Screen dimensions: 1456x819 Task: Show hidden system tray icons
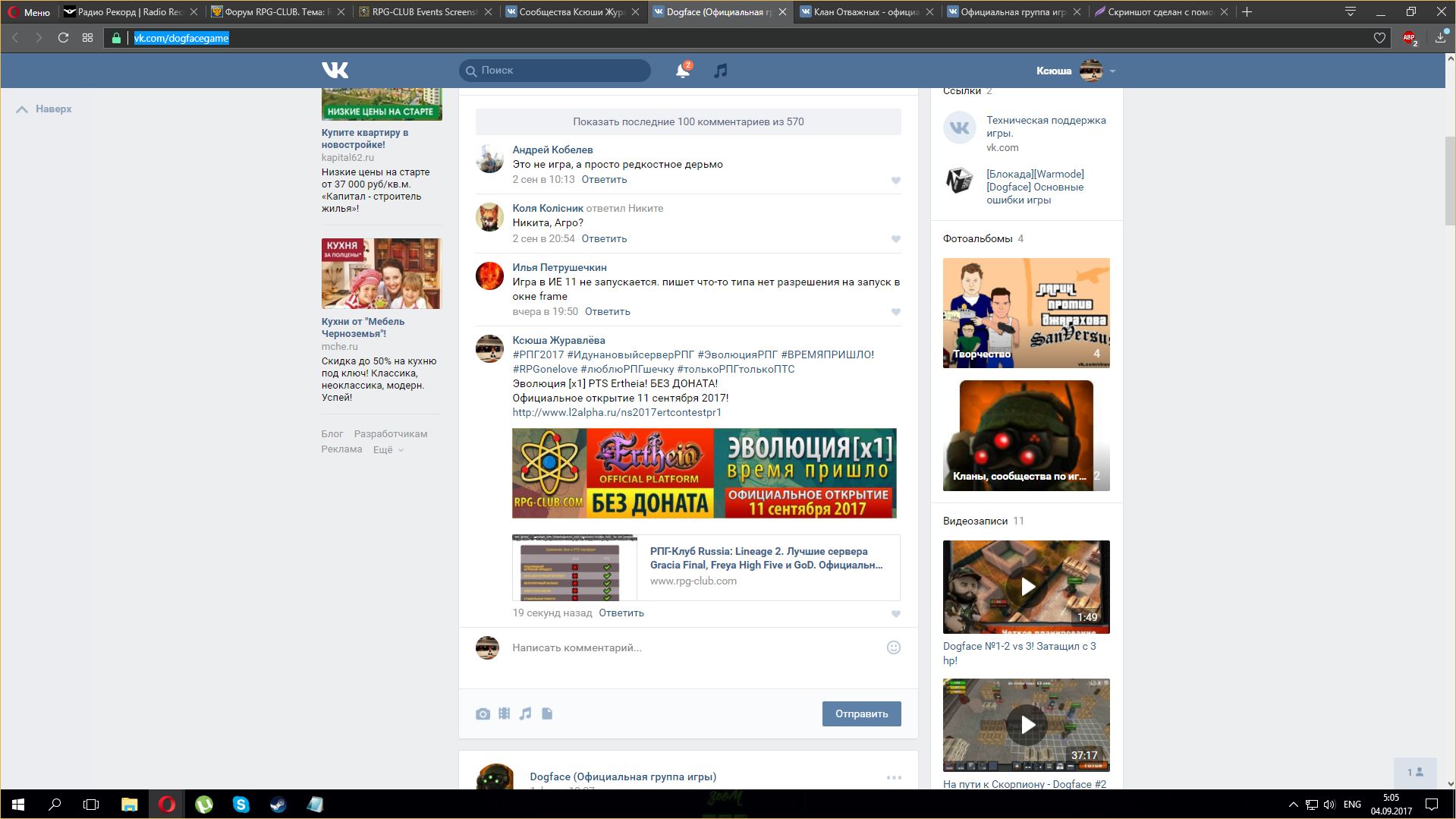click(x=1293, y=805)
